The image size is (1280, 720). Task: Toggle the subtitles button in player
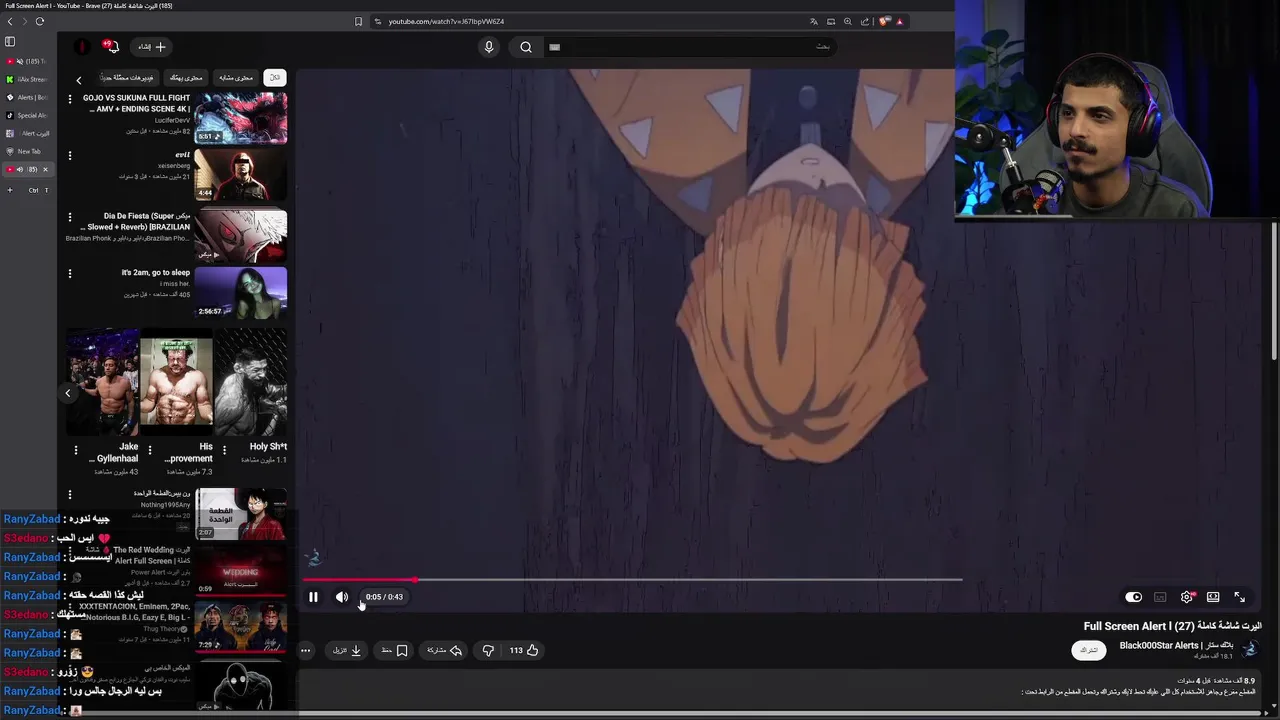(x=1160, y=597)
